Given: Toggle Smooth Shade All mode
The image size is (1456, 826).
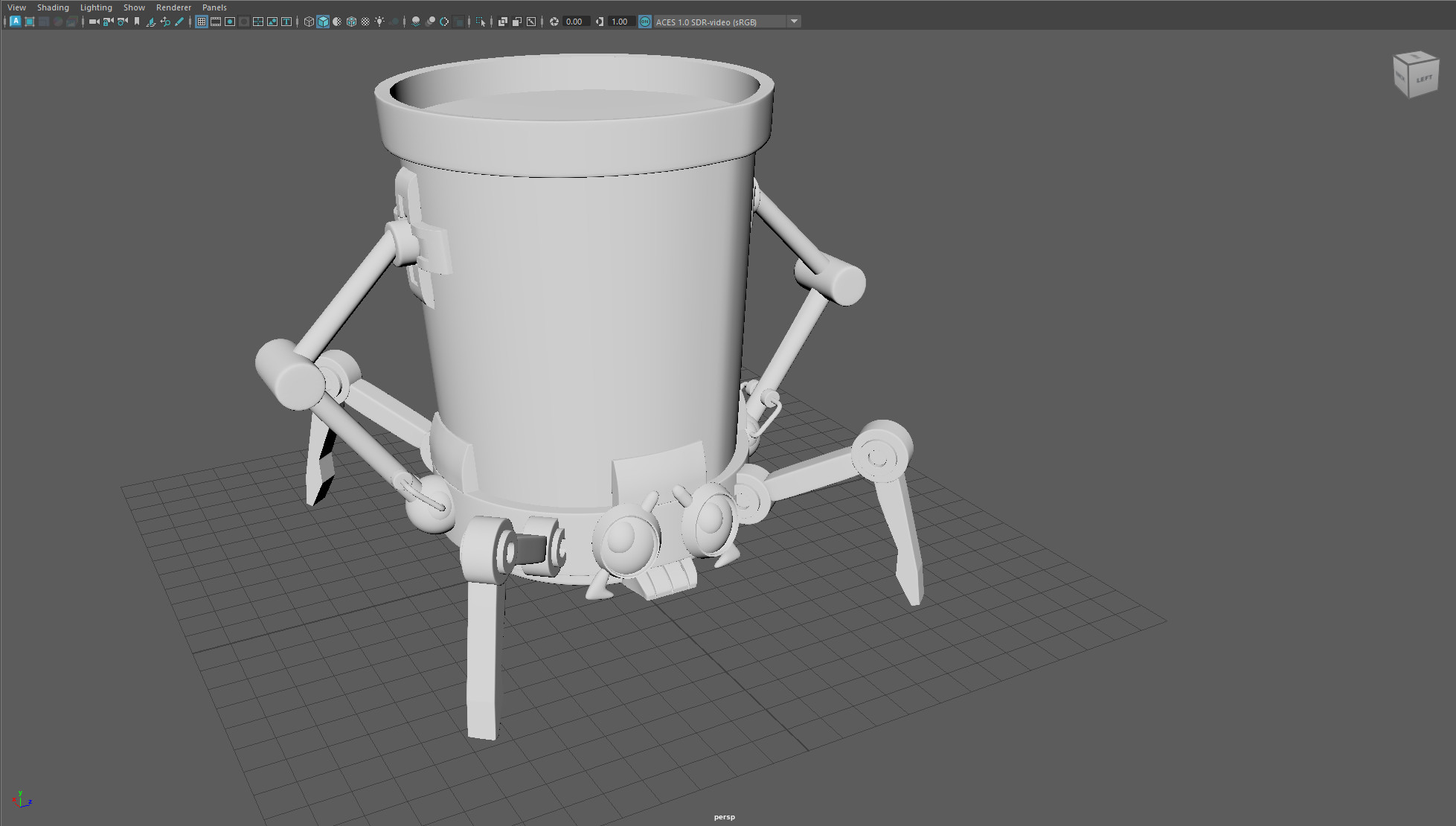Looking at the screenshot, I should [x=323, y=22].
